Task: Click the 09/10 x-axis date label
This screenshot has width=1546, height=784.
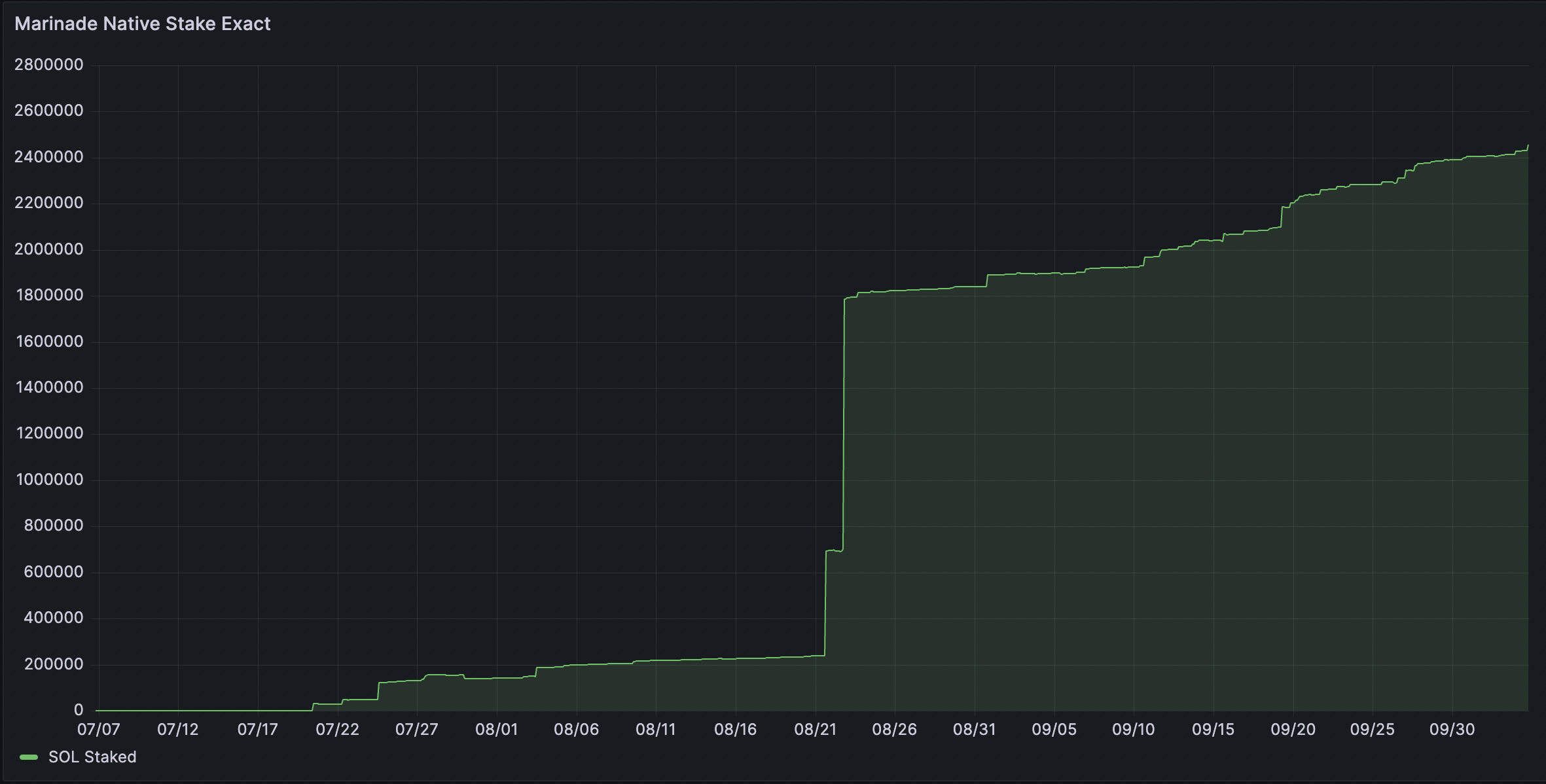Action: pos(1133,730)
